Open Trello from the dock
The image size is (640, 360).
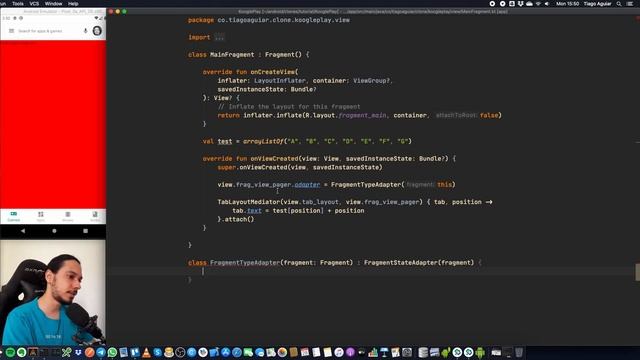coord(135,352)
